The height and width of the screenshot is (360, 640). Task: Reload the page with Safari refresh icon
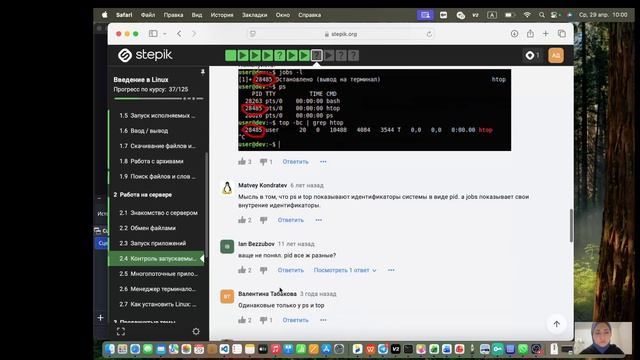(x=429, y=34)
